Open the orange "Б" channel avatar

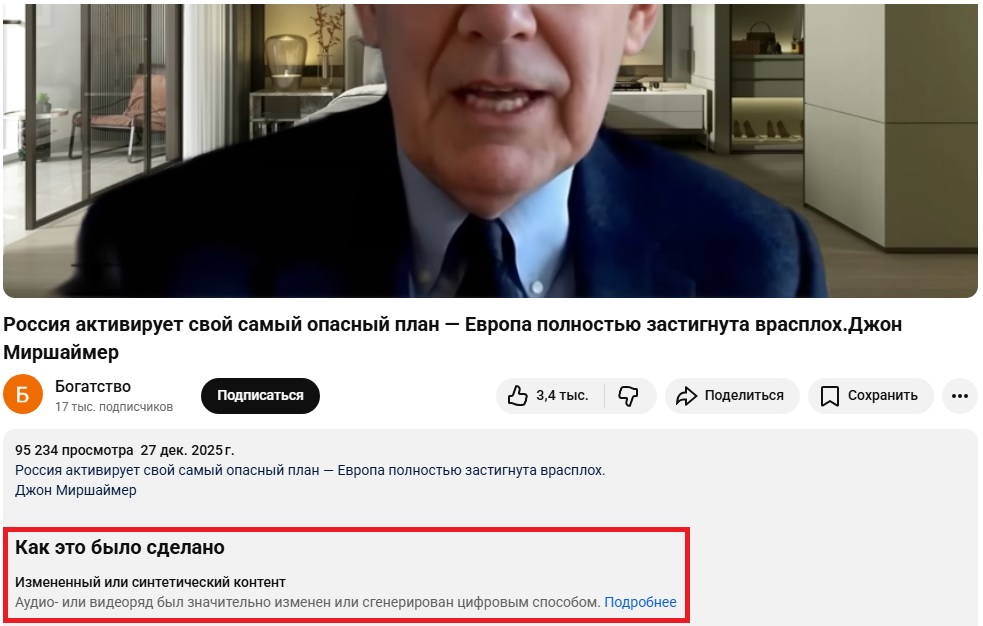coord(23,394)
